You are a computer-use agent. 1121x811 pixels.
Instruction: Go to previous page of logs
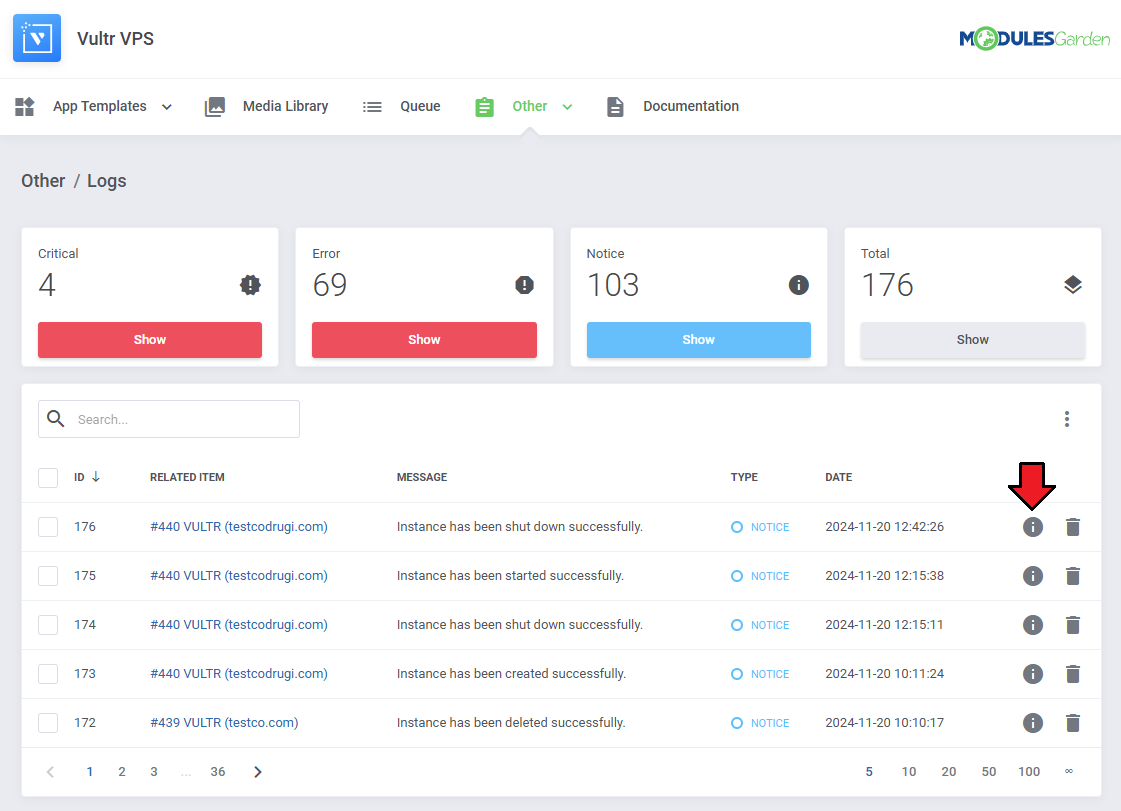(x=50, y=772)
